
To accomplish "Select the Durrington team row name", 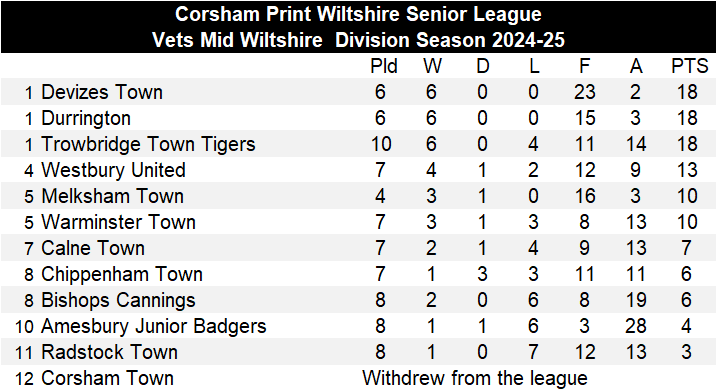I will (x=86, y=118).
